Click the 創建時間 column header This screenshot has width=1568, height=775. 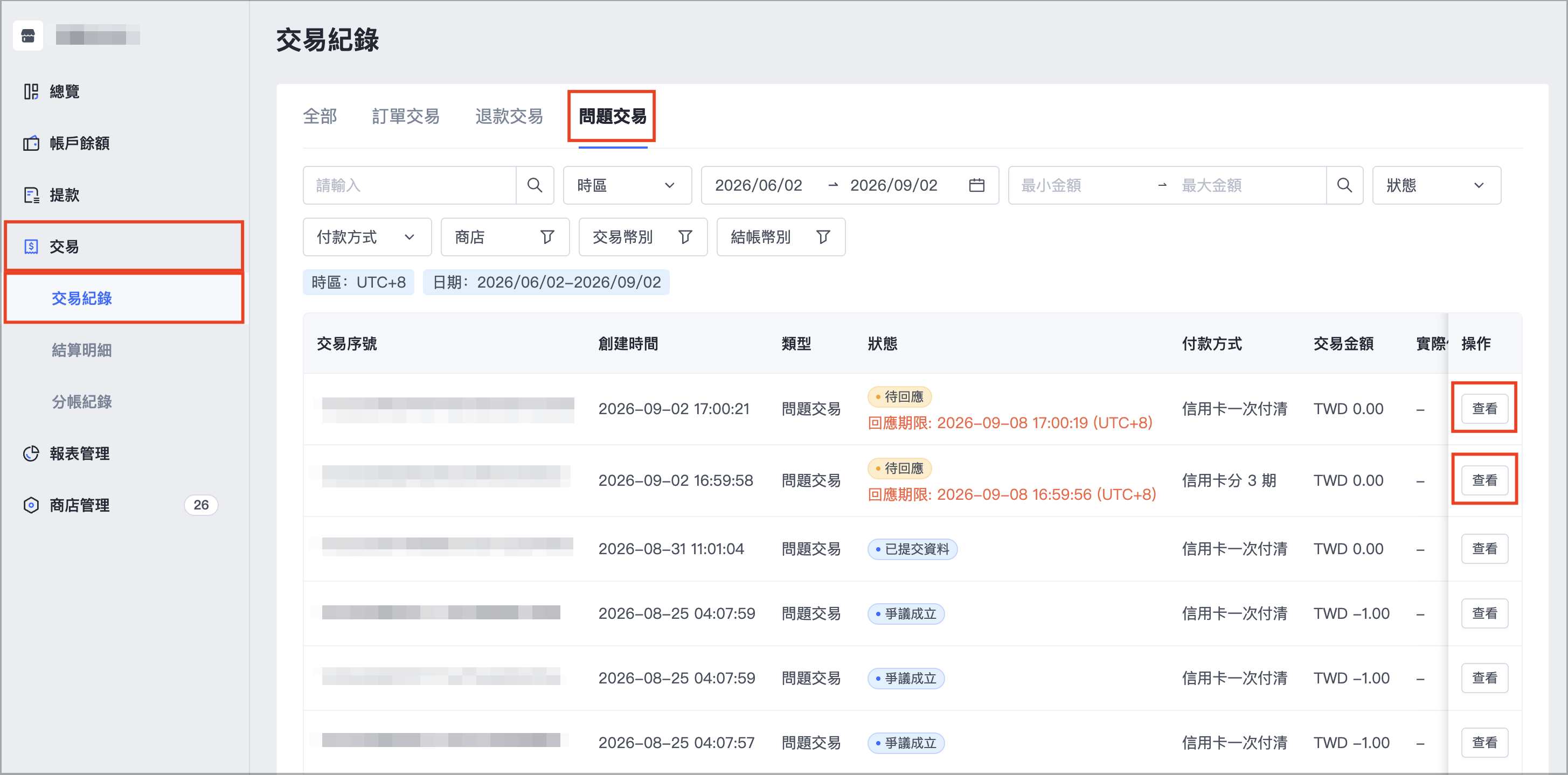pos(628,344)
